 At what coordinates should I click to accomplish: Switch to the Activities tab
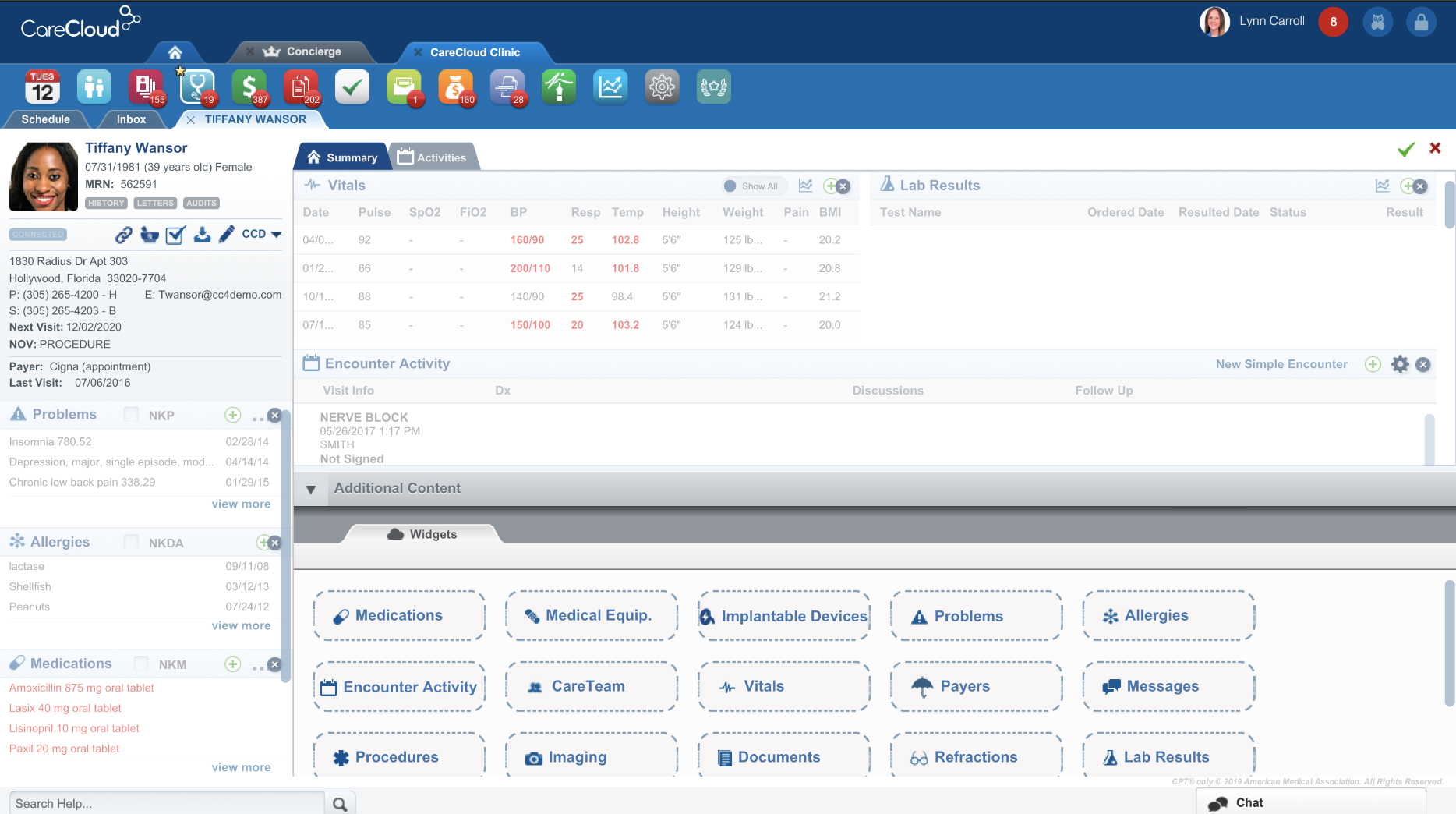pyautogui.click(x=433, y=157)
